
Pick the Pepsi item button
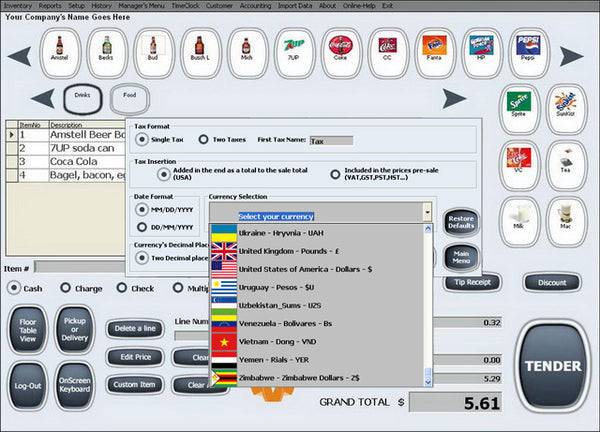528,53
